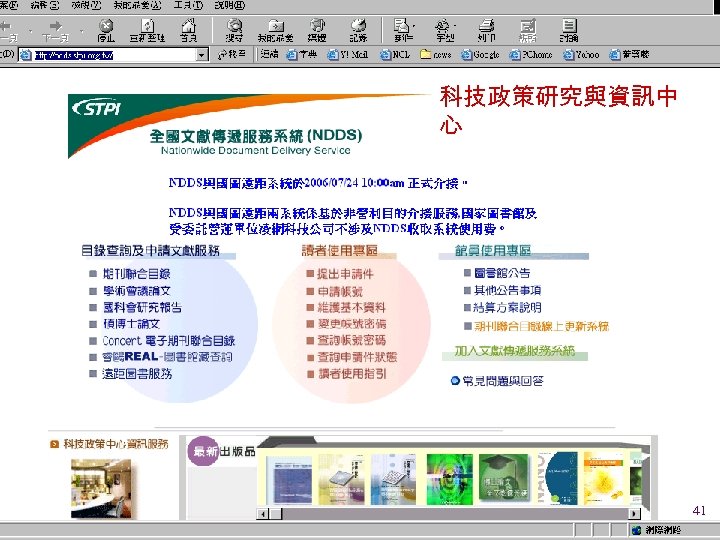Open the 編輯(E) menu
Screen dimensions: 720x540
click(x=45, y=6)
